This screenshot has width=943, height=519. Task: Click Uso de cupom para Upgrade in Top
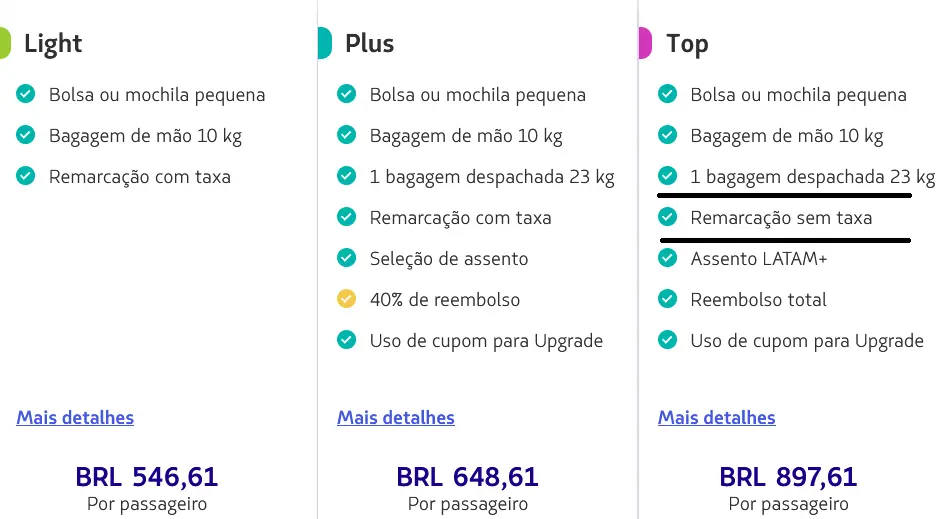(806, 340)
